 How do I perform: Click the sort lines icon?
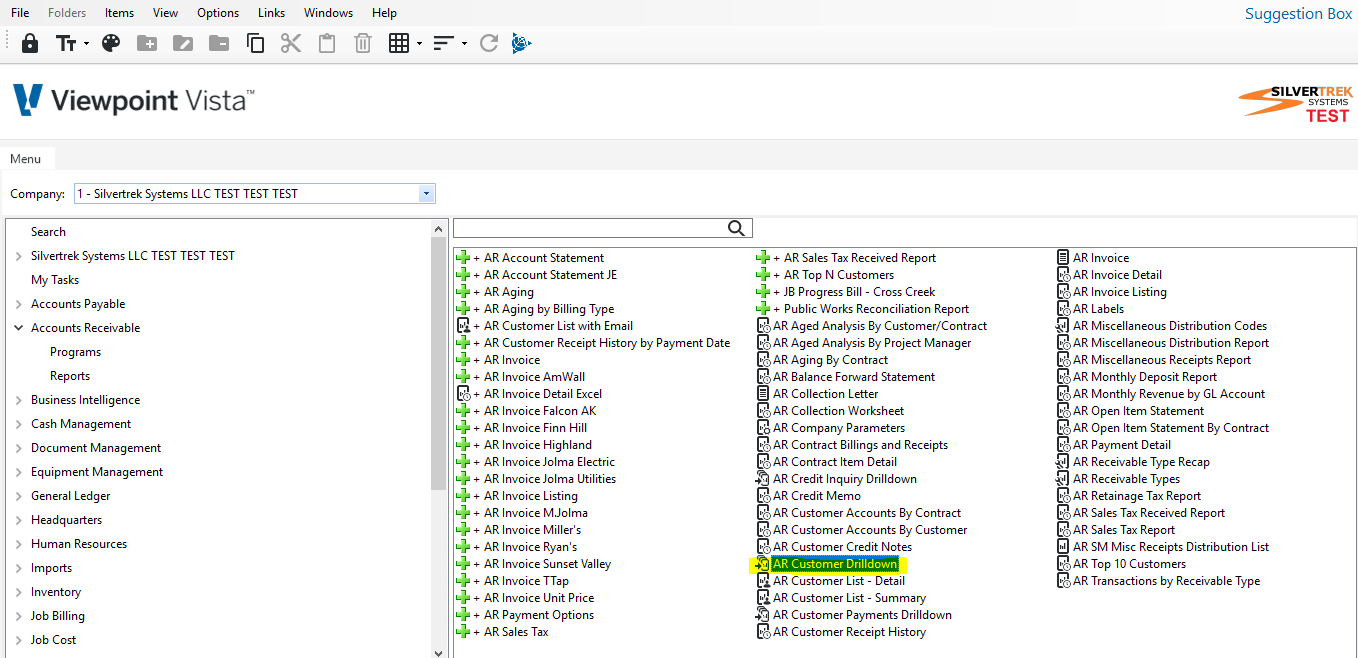click(x=444, y=43)
